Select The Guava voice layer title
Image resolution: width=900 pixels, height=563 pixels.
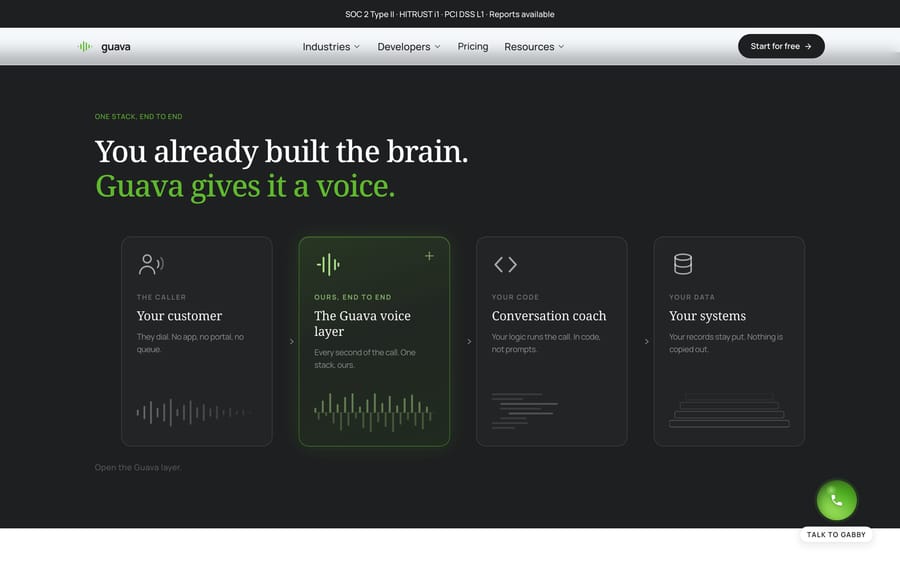tap(362, 324)
